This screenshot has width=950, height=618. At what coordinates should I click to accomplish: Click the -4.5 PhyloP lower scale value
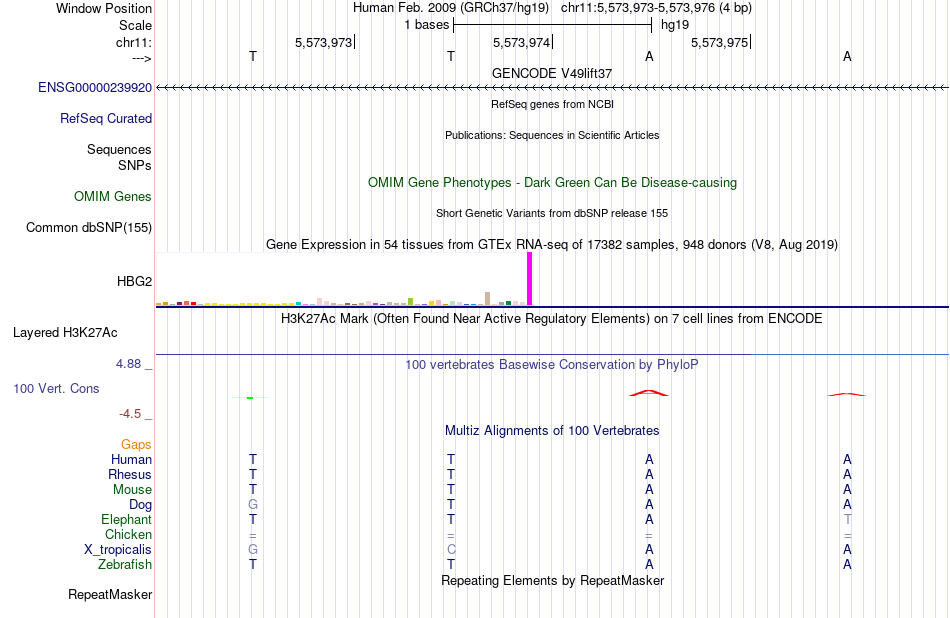130,414
